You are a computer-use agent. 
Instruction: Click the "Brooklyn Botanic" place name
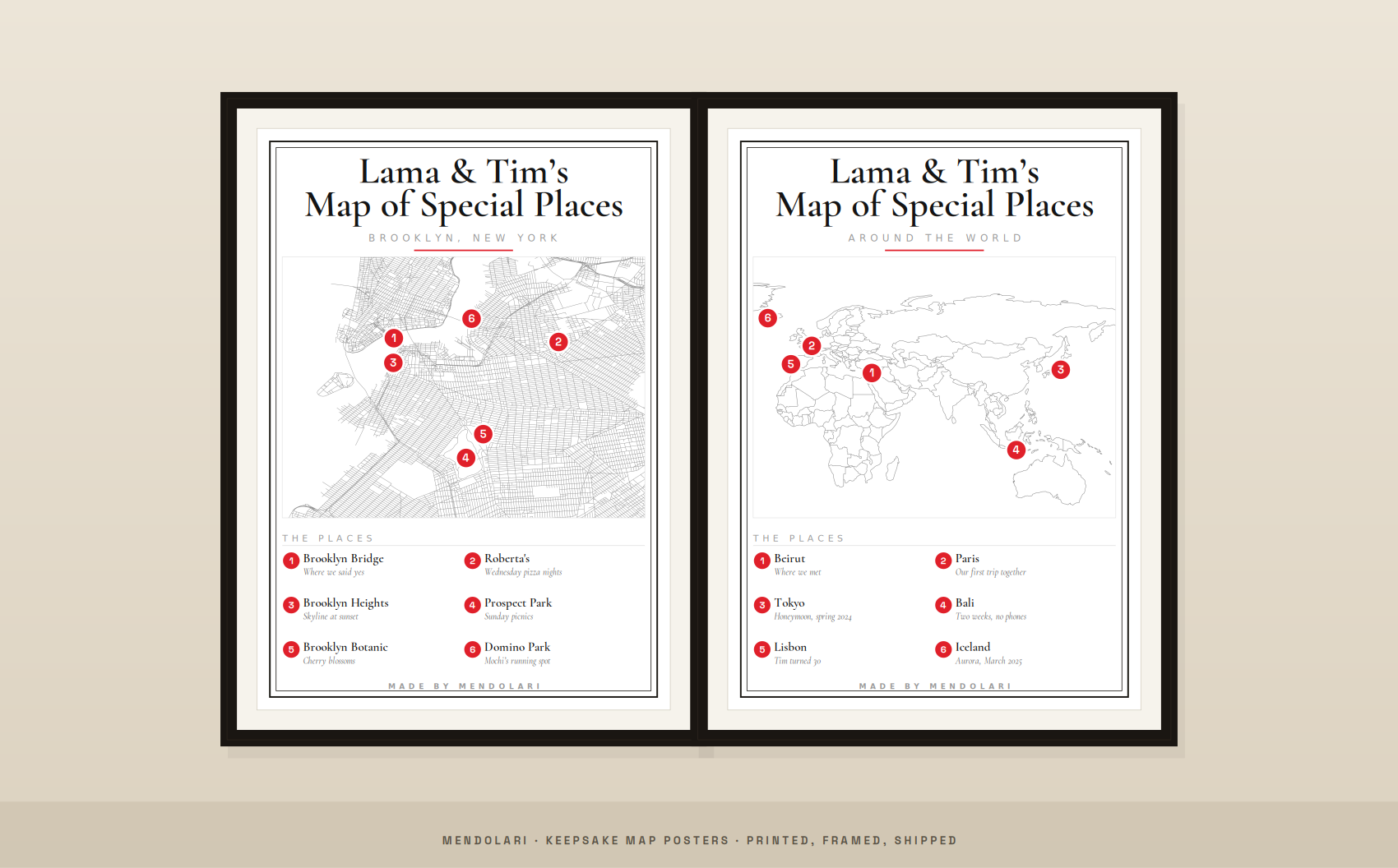345,648
